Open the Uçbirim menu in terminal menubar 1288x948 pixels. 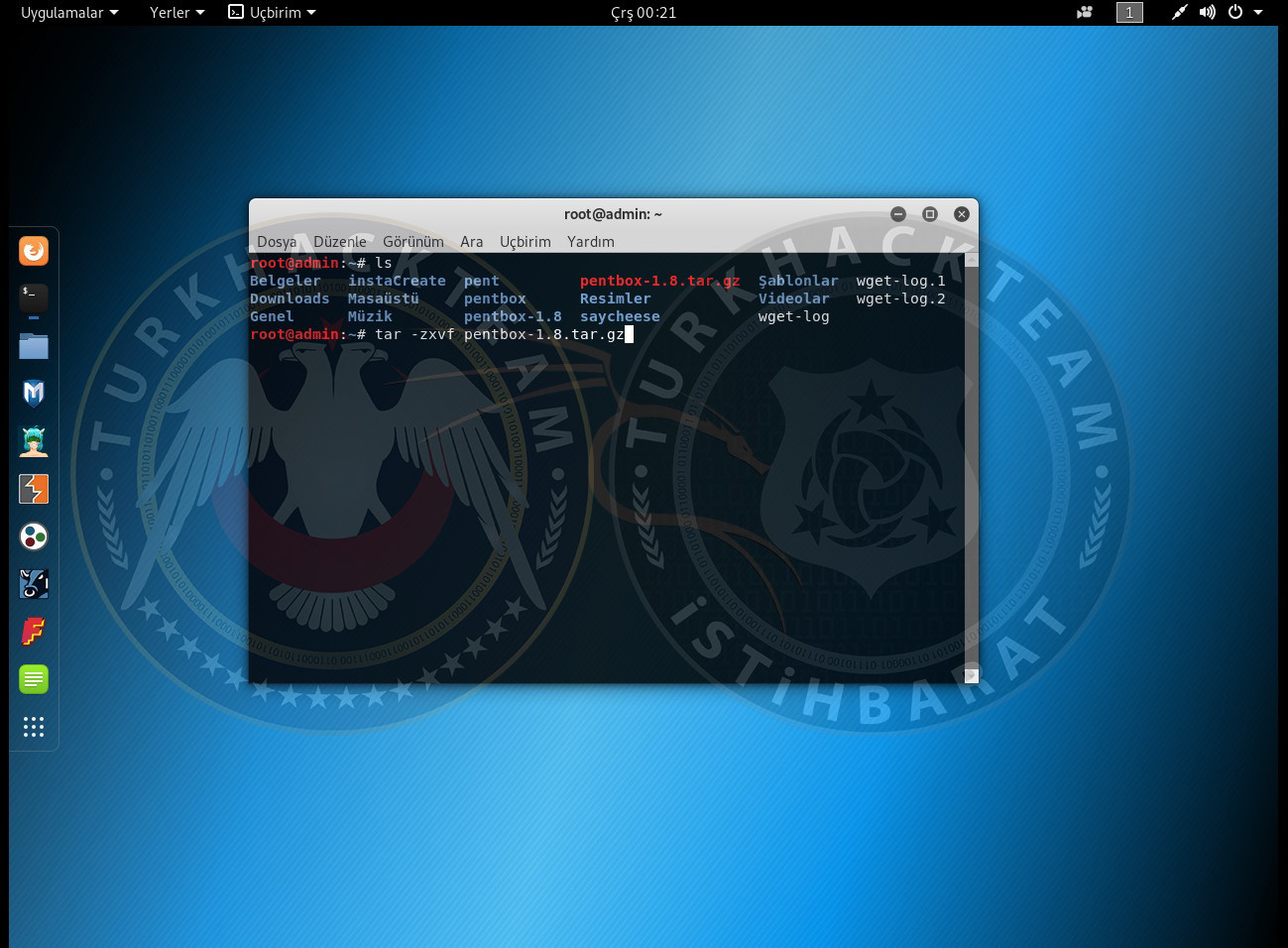(x=526, y=241)
